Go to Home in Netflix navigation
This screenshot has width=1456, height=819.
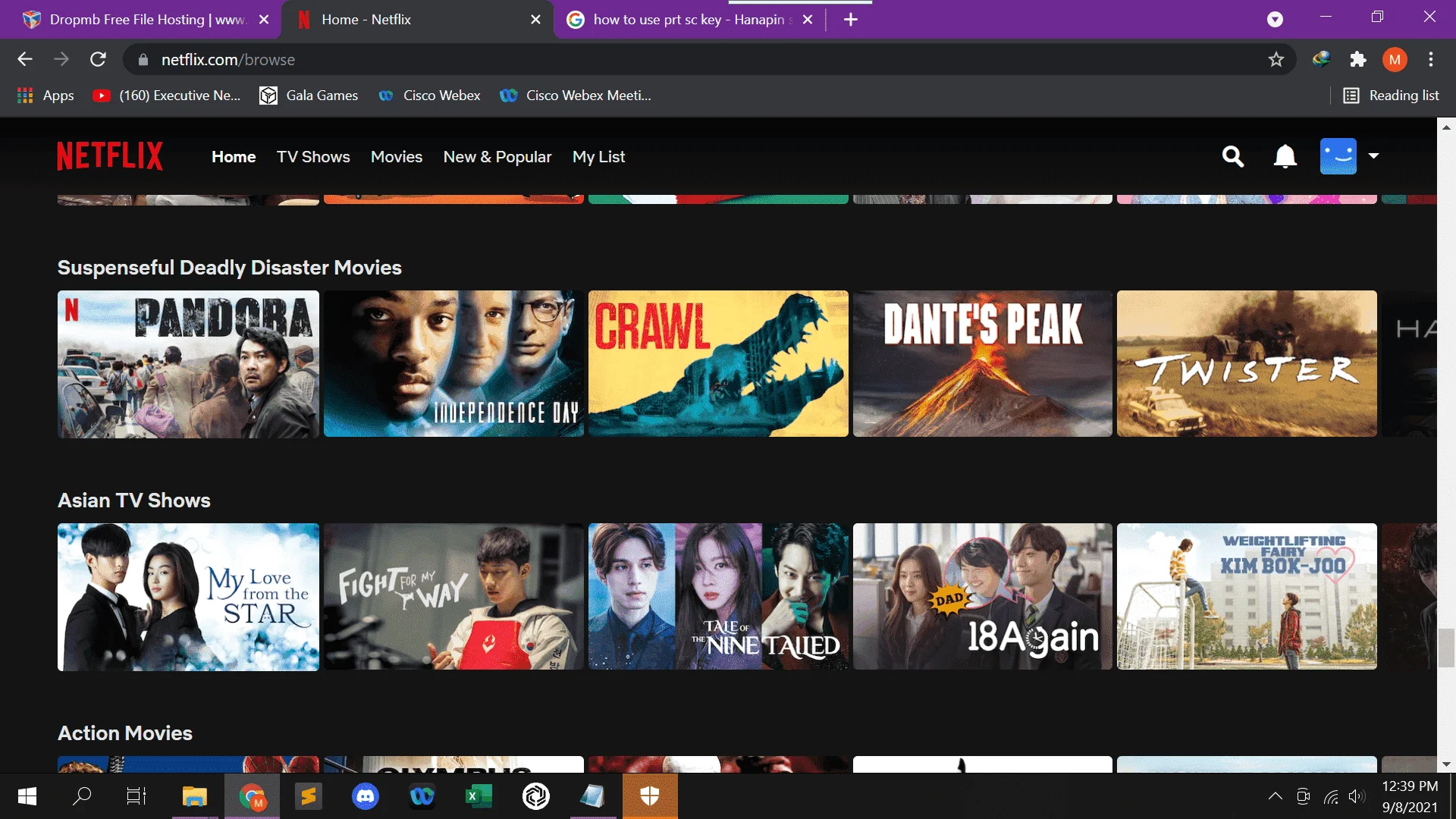(234, 157)
